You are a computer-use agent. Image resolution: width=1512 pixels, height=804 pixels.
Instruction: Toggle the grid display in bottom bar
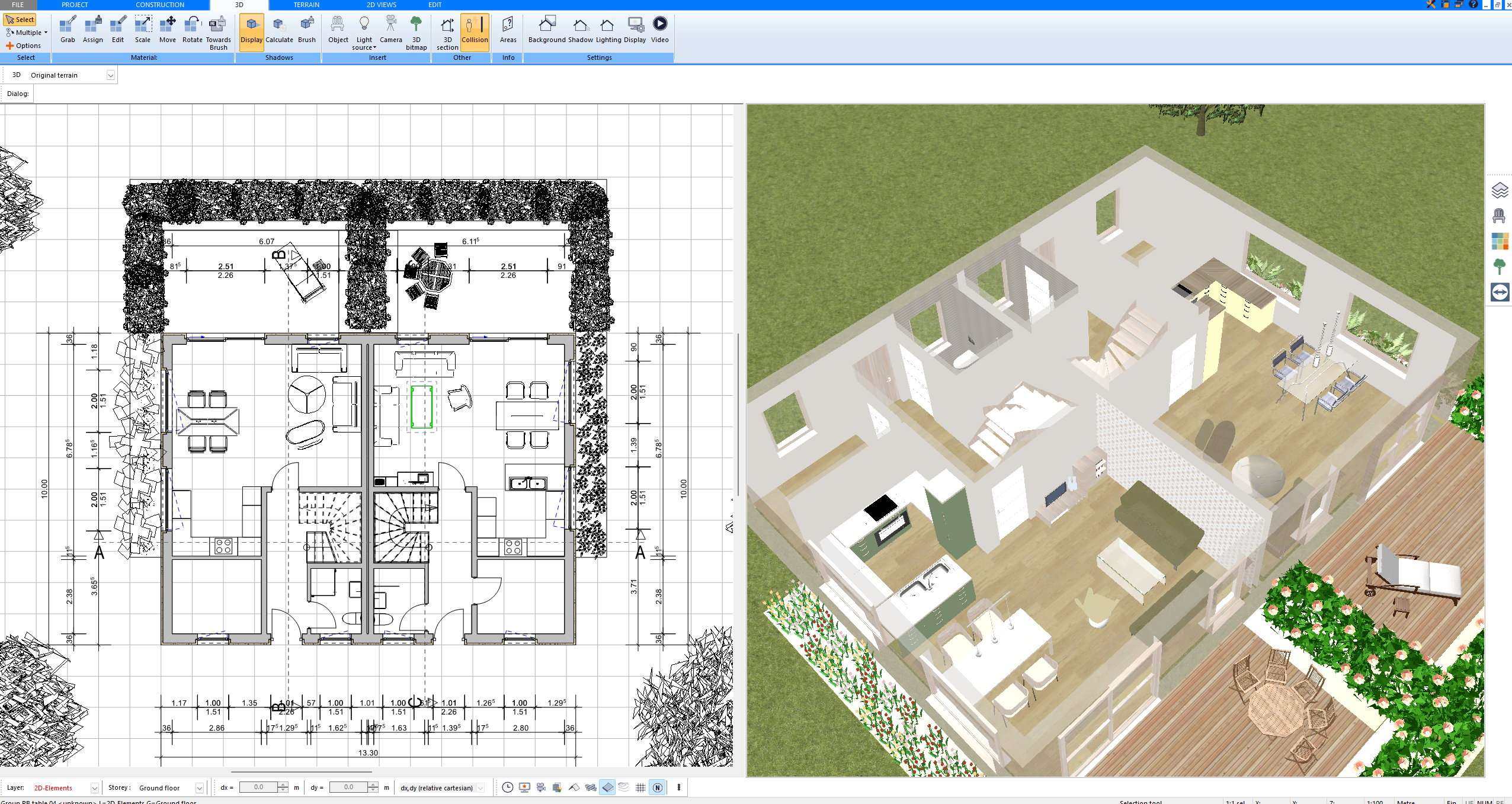(640, 787)
